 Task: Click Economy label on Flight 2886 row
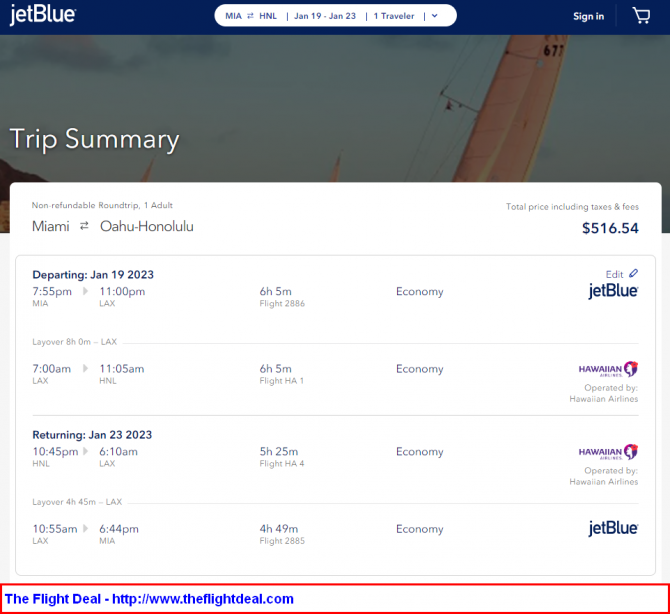pyautogui.click(x=420, y=292)
